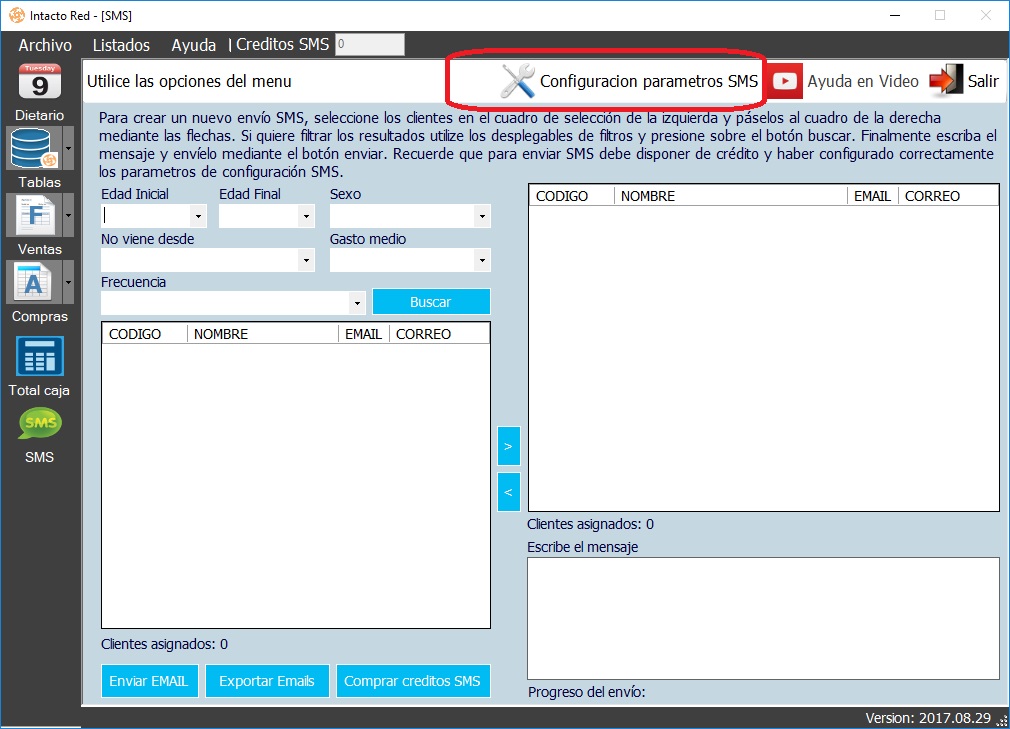The width and height of the screenshot is (1010, 729).
Task: Expand the Tablas sidebar dropdown arrow
Action: coord(68,148)
